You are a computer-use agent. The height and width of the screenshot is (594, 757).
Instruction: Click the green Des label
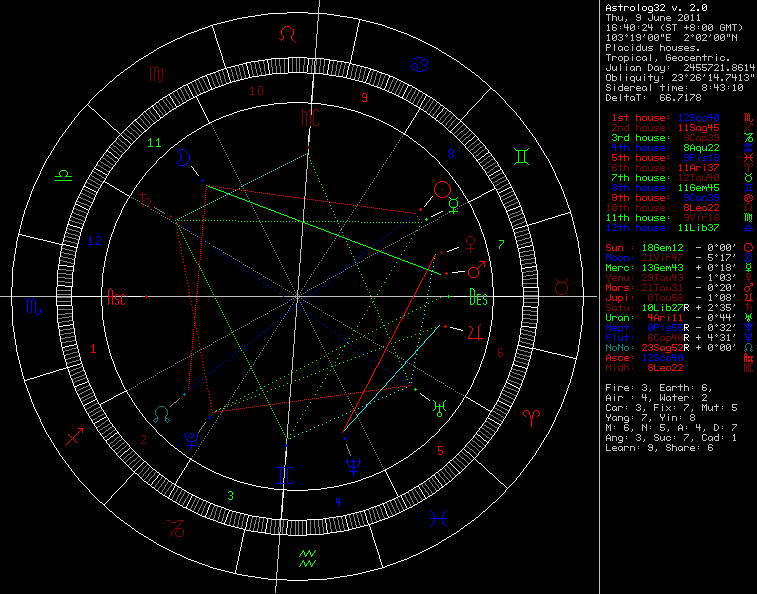click(x=480, y=296)
